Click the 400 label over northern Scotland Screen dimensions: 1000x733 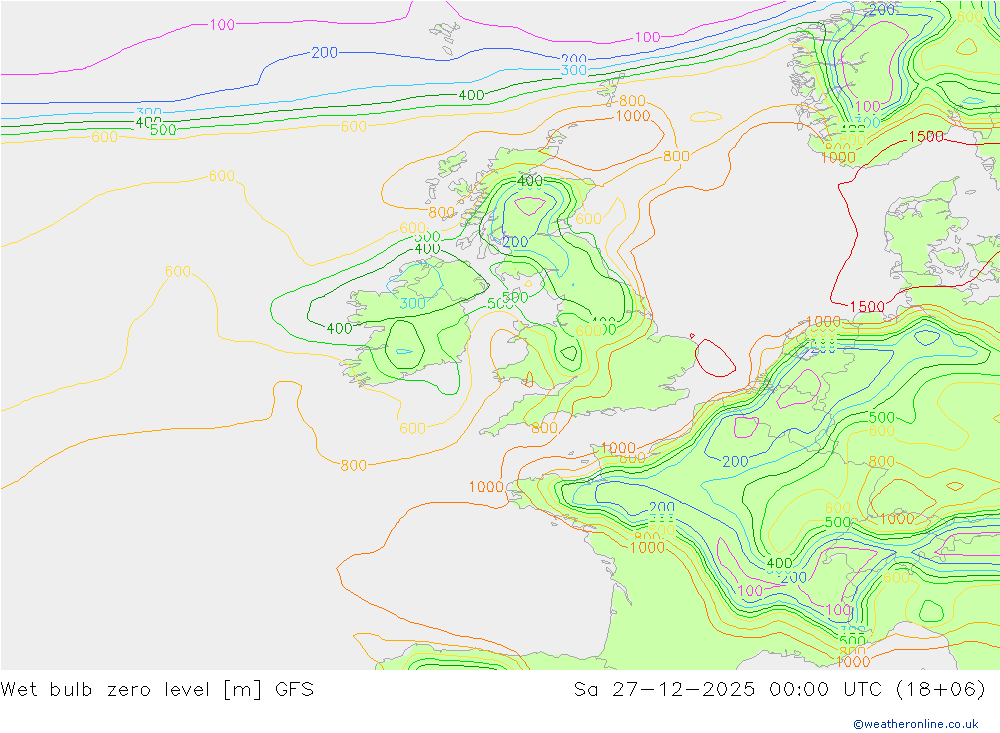[x=529, y=181]
